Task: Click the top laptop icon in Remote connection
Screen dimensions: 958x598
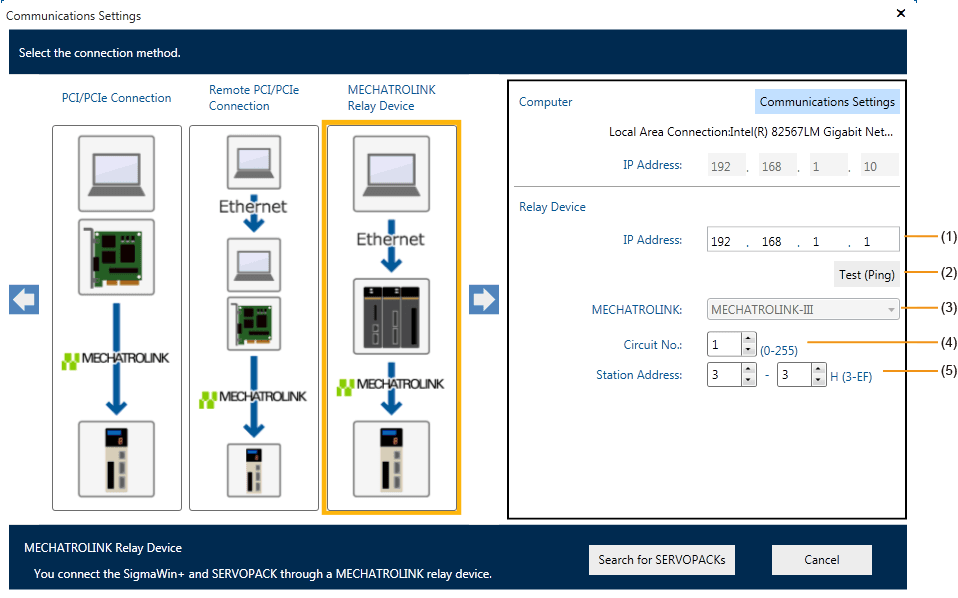Action: coord(253,160)
